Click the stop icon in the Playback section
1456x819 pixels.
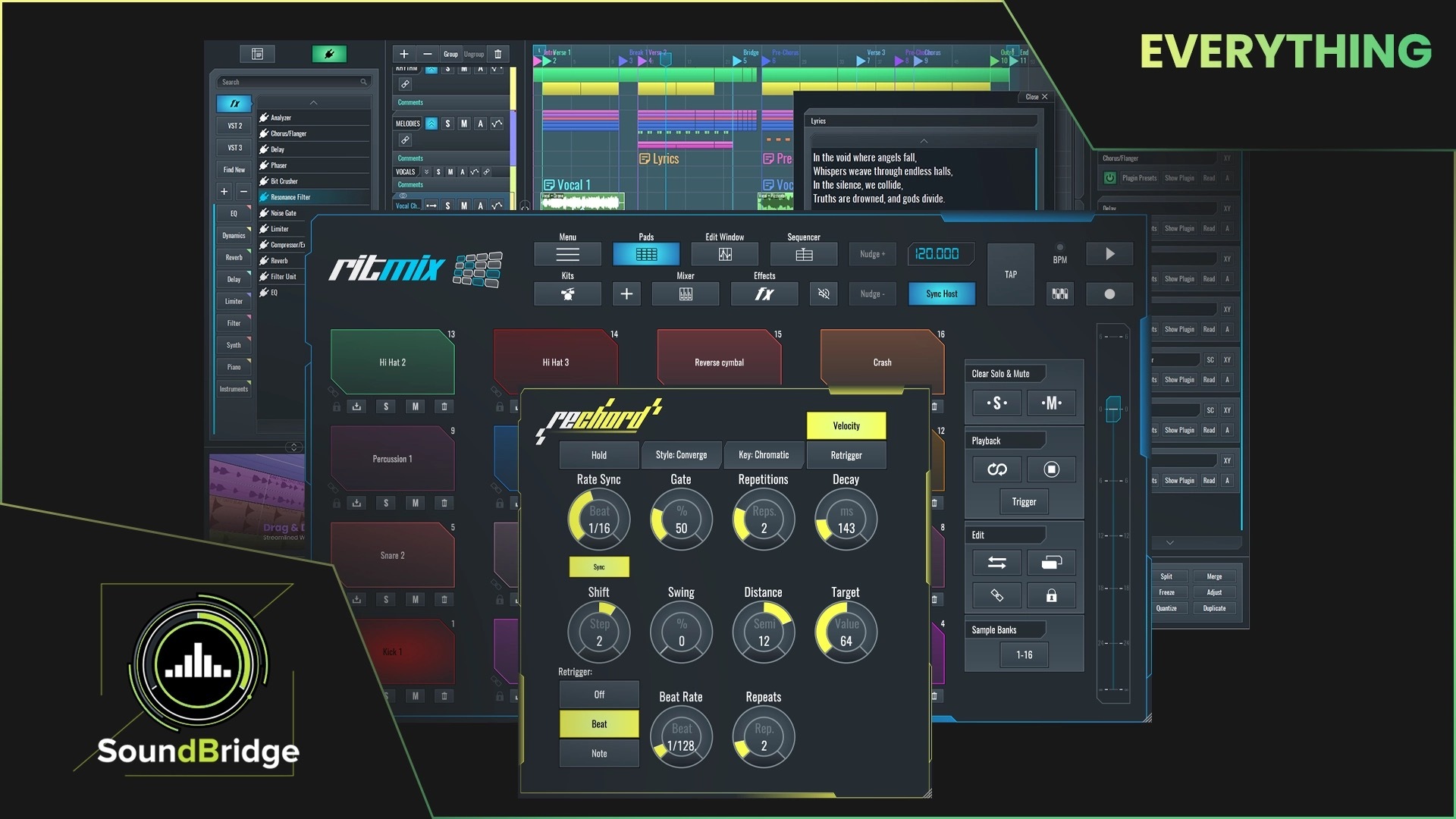click(x=1052, y=469)
